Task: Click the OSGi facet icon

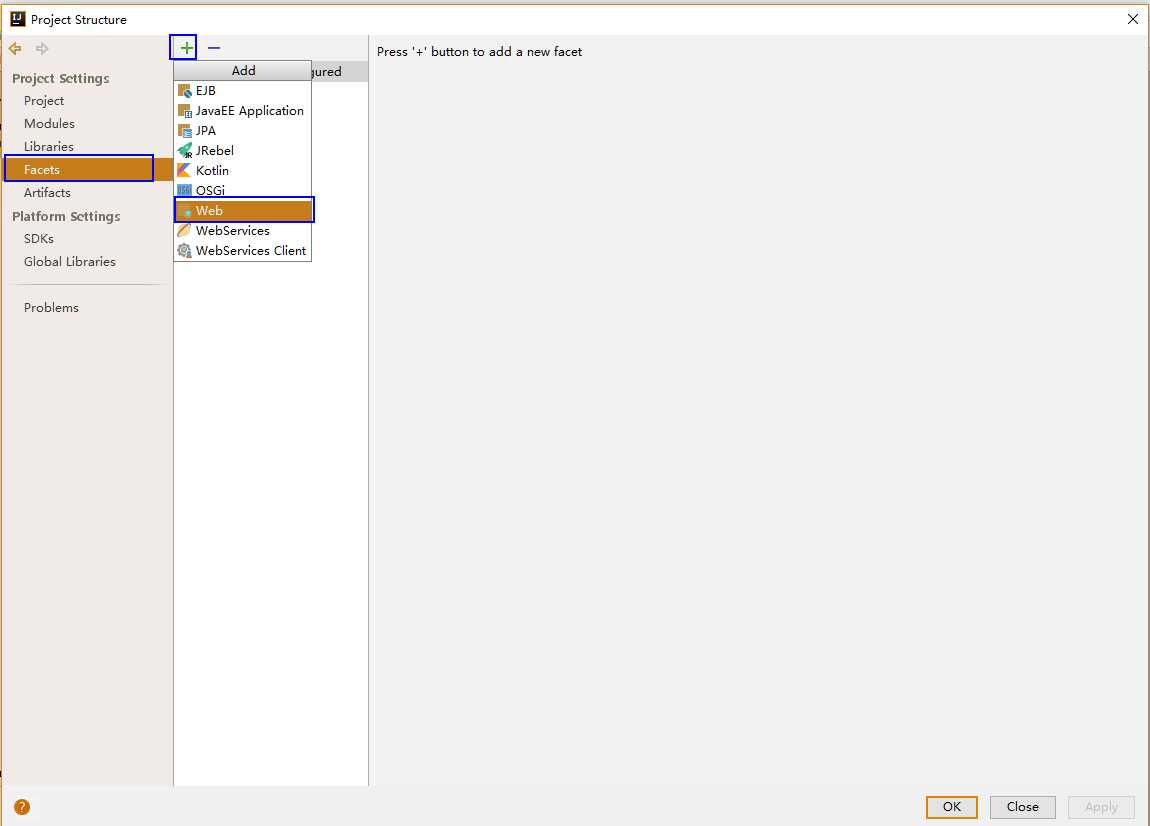Action: tap(184, 190)
